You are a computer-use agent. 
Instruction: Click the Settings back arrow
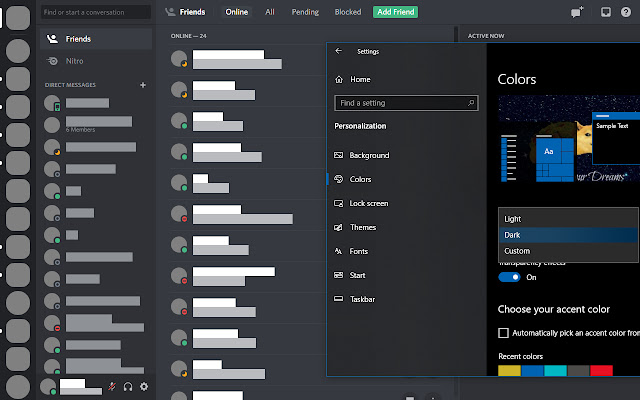click(338, 51)
